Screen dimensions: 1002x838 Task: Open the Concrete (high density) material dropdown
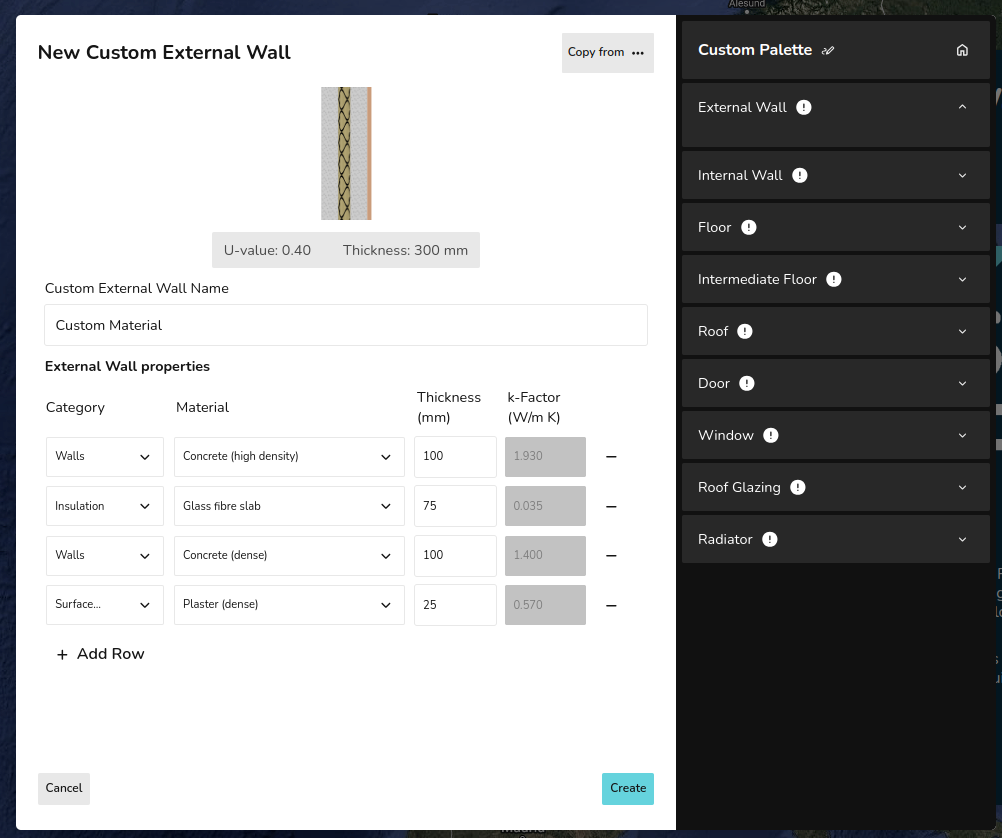click(288, 457)
